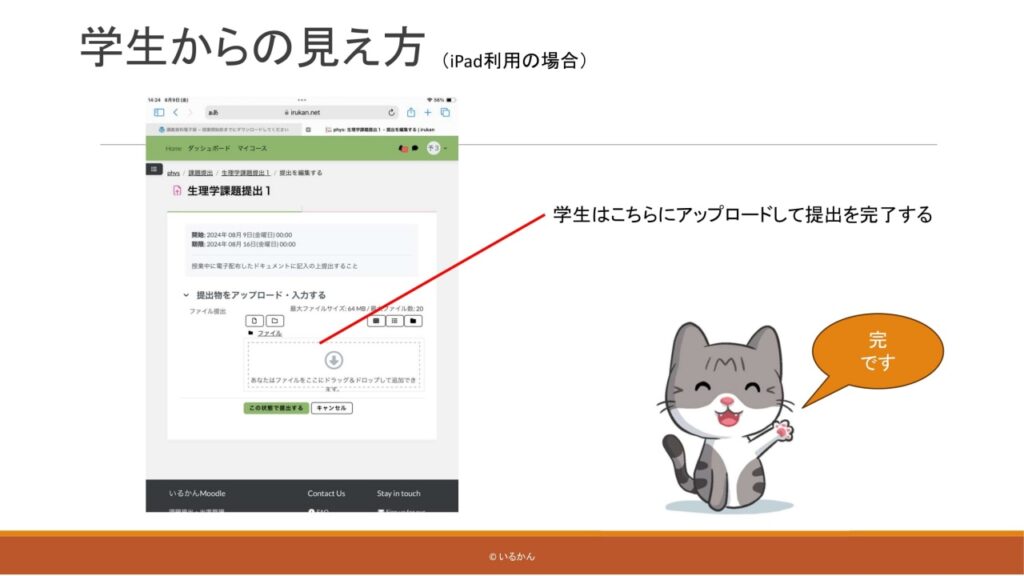The image size is (1024, 576).
Task: Open ダッシュボード in the navigation bar
Action: pyautogui.click(x=209, y=148)
